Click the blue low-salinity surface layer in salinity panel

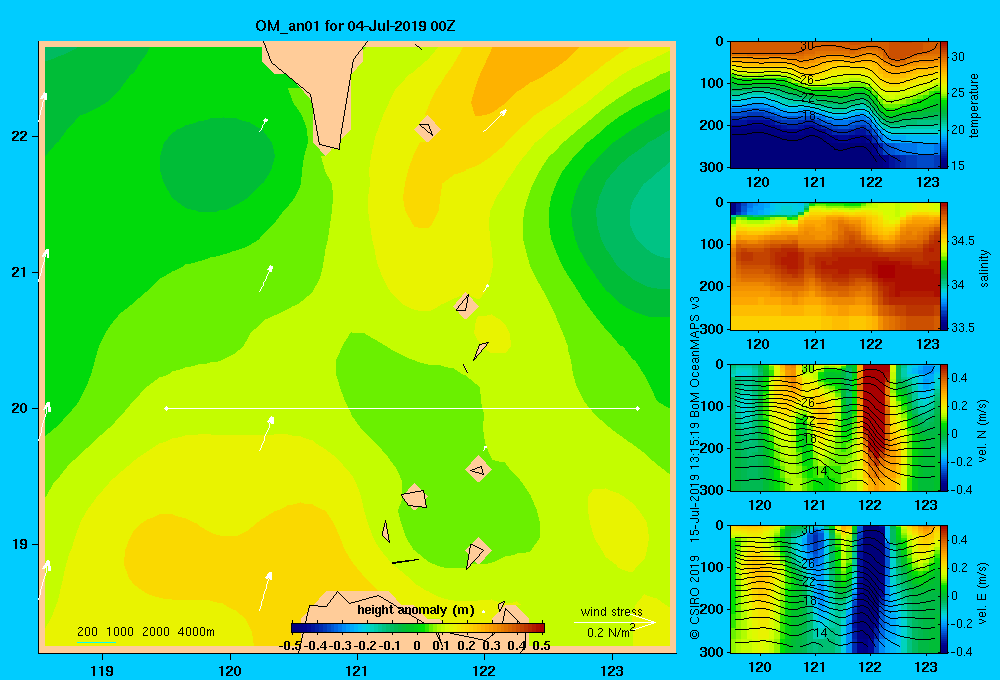tap(765, 210)
